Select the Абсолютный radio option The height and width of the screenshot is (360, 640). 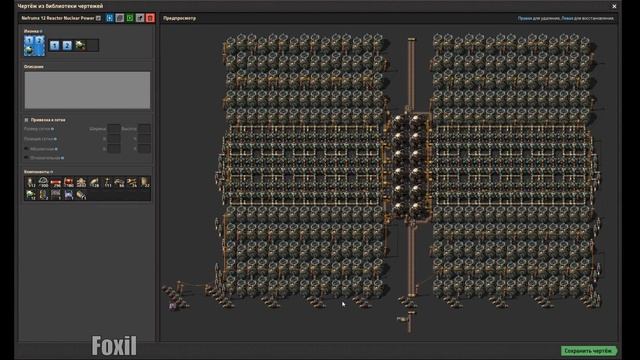[27, 149]
